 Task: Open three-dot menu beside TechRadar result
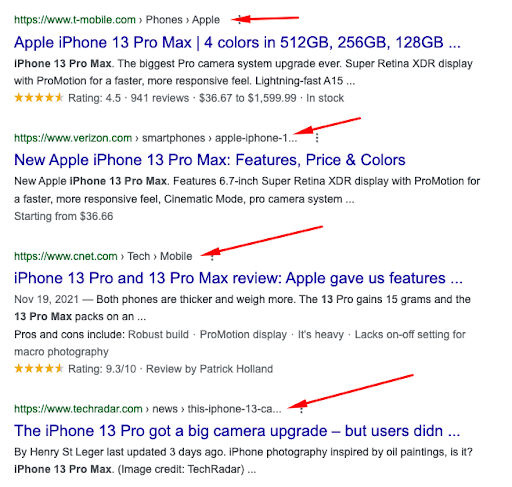[x=301, y=409]
